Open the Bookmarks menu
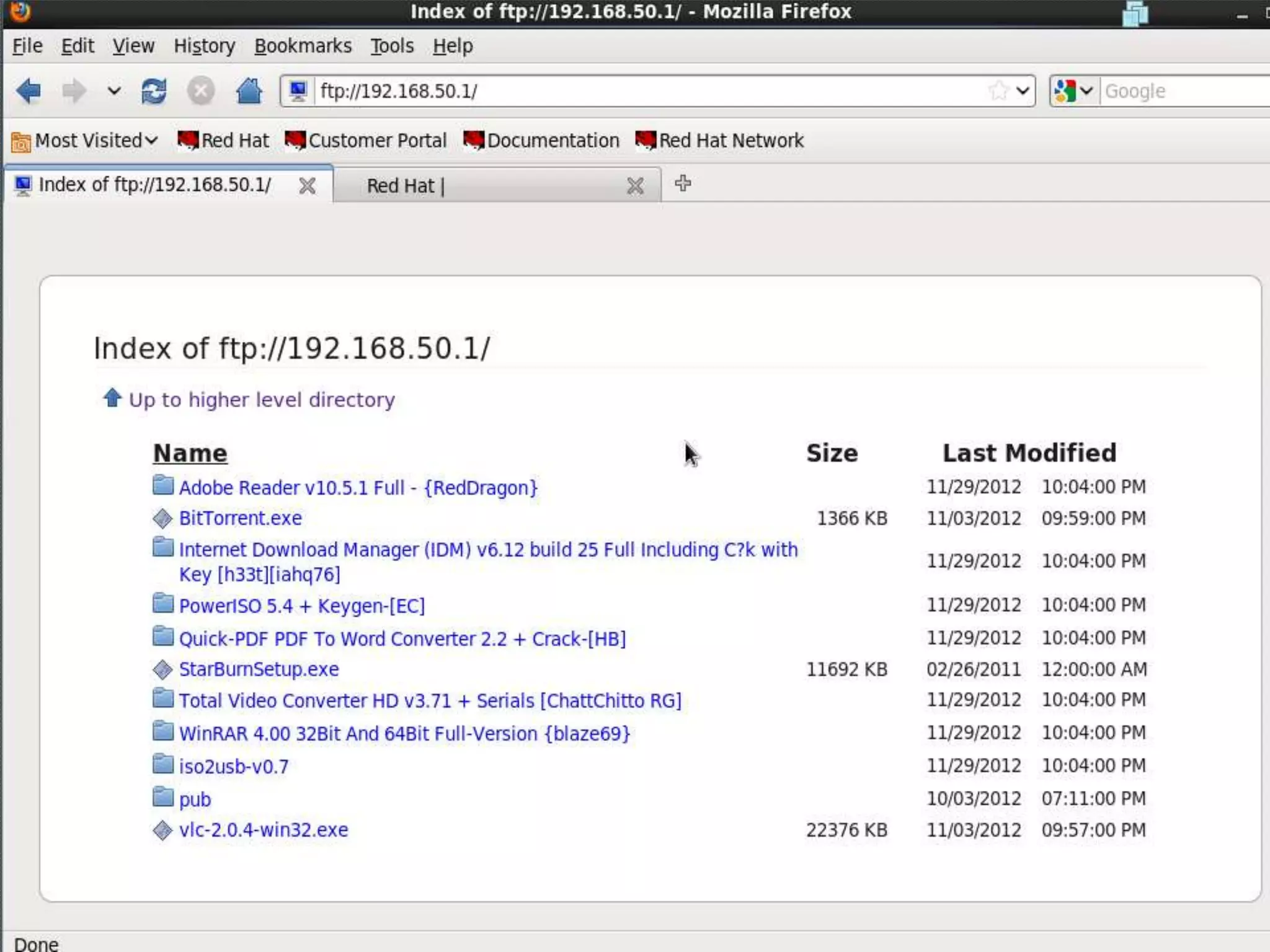Viewport: 1270px width, 952px height. coord(303,46)
